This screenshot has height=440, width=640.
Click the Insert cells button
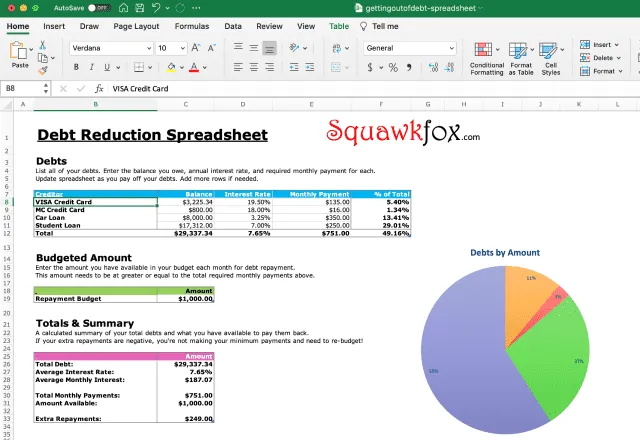click(600, 44)
